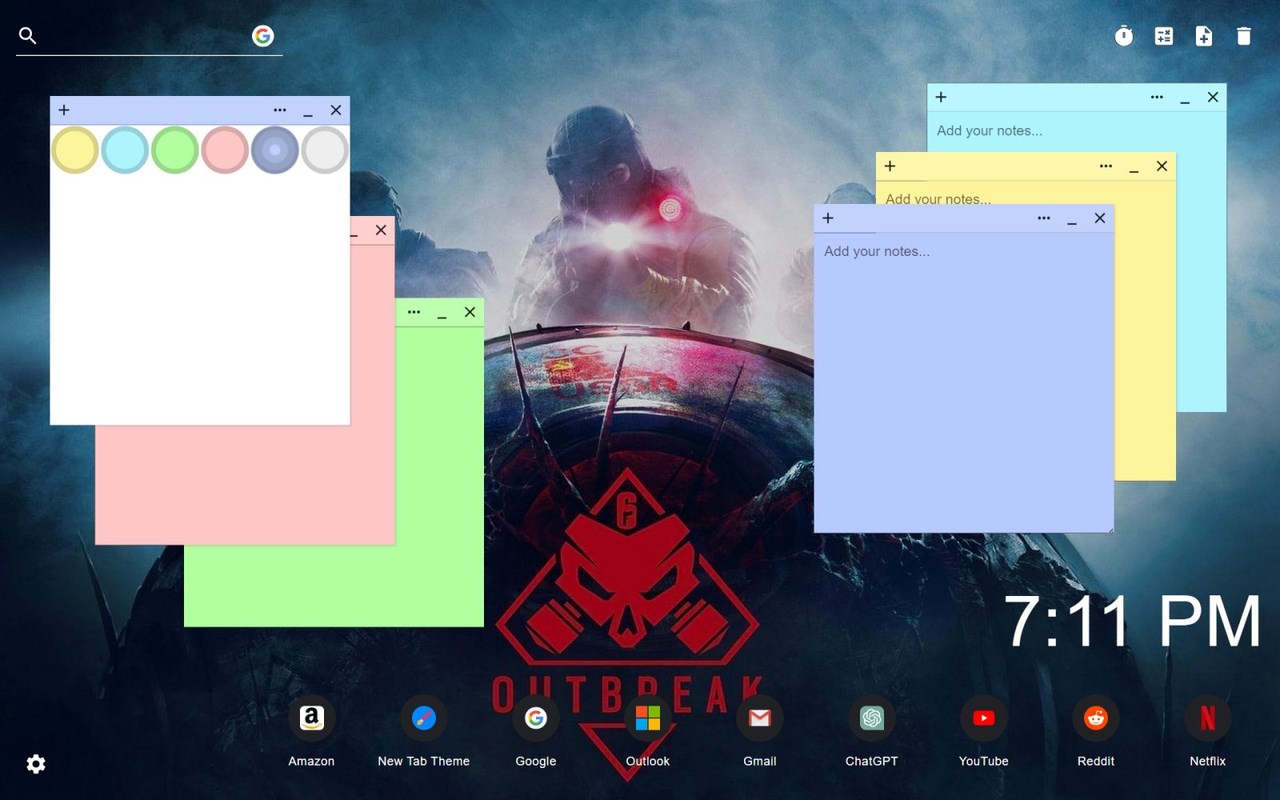The height and width of the screenshot is (800, 1280).
Task: Minimize the green sticky note
Action: click(442, 313)
